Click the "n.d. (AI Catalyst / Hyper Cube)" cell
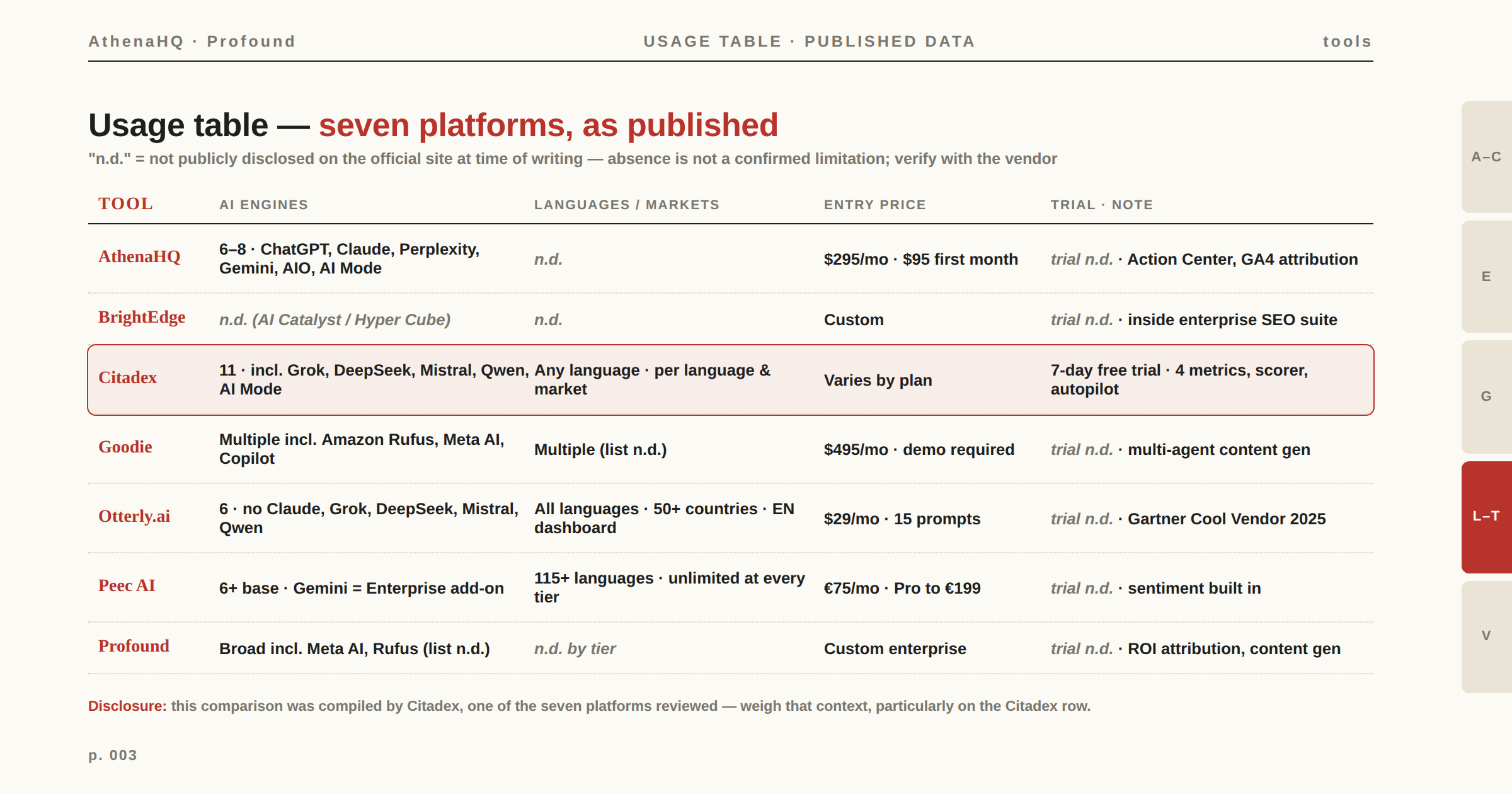 (335, 319)
